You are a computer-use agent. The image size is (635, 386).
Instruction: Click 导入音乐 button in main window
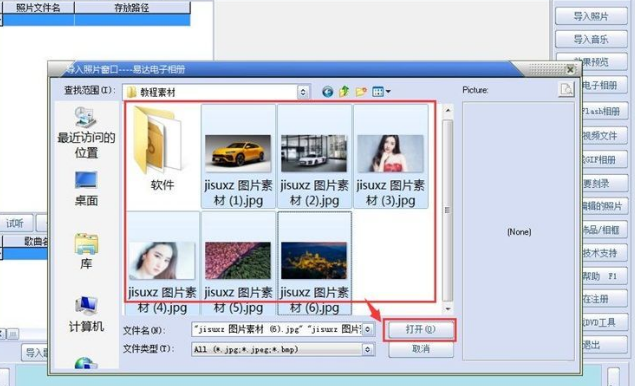pyautogui.click(x=591, y=39)
